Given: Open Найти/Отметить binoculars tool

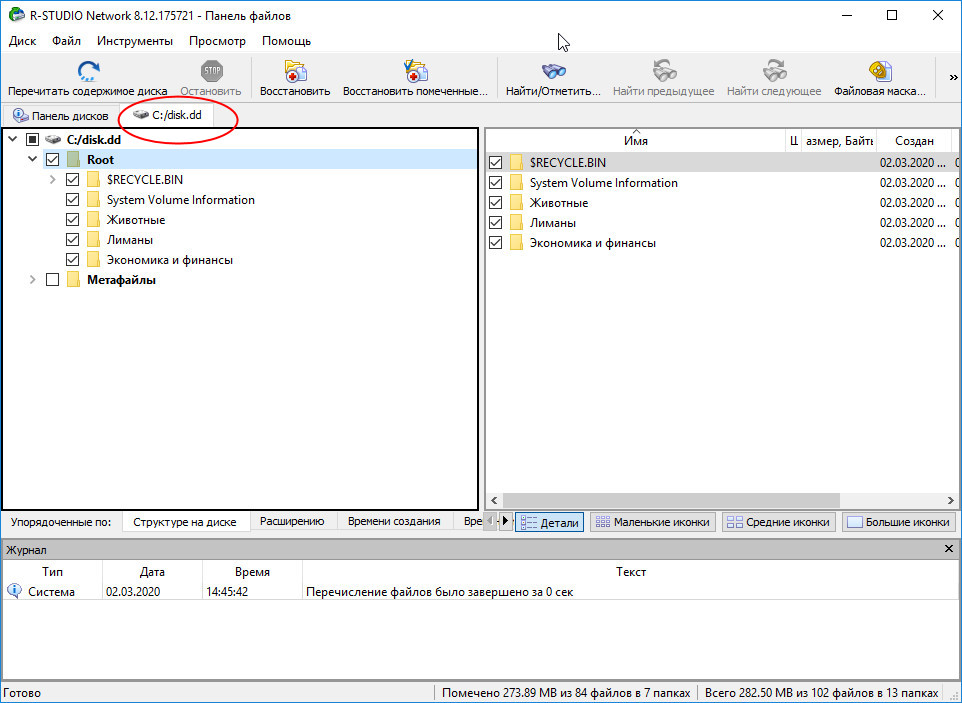Looking at the screenshot, I should [553, 71].
